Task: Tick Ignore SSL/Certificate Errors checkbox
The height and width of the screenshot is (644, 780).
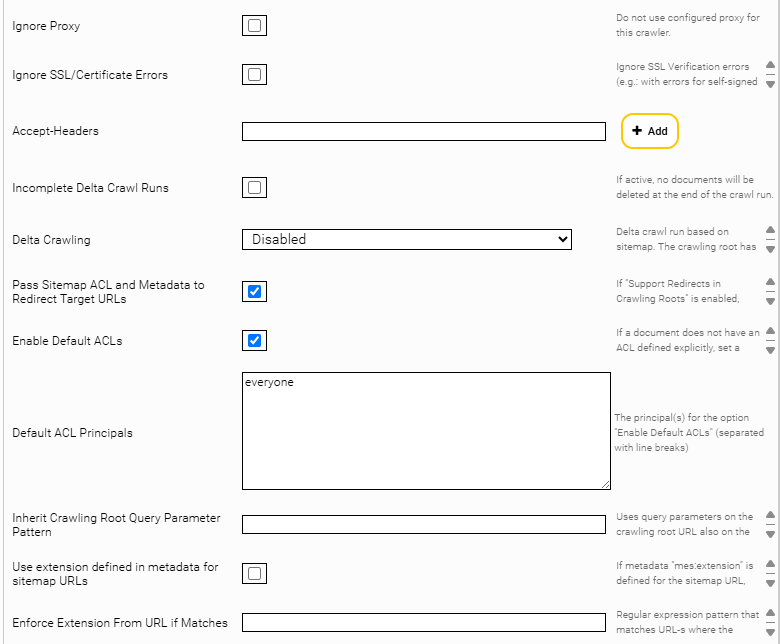Action: click(x=254, y=75)
